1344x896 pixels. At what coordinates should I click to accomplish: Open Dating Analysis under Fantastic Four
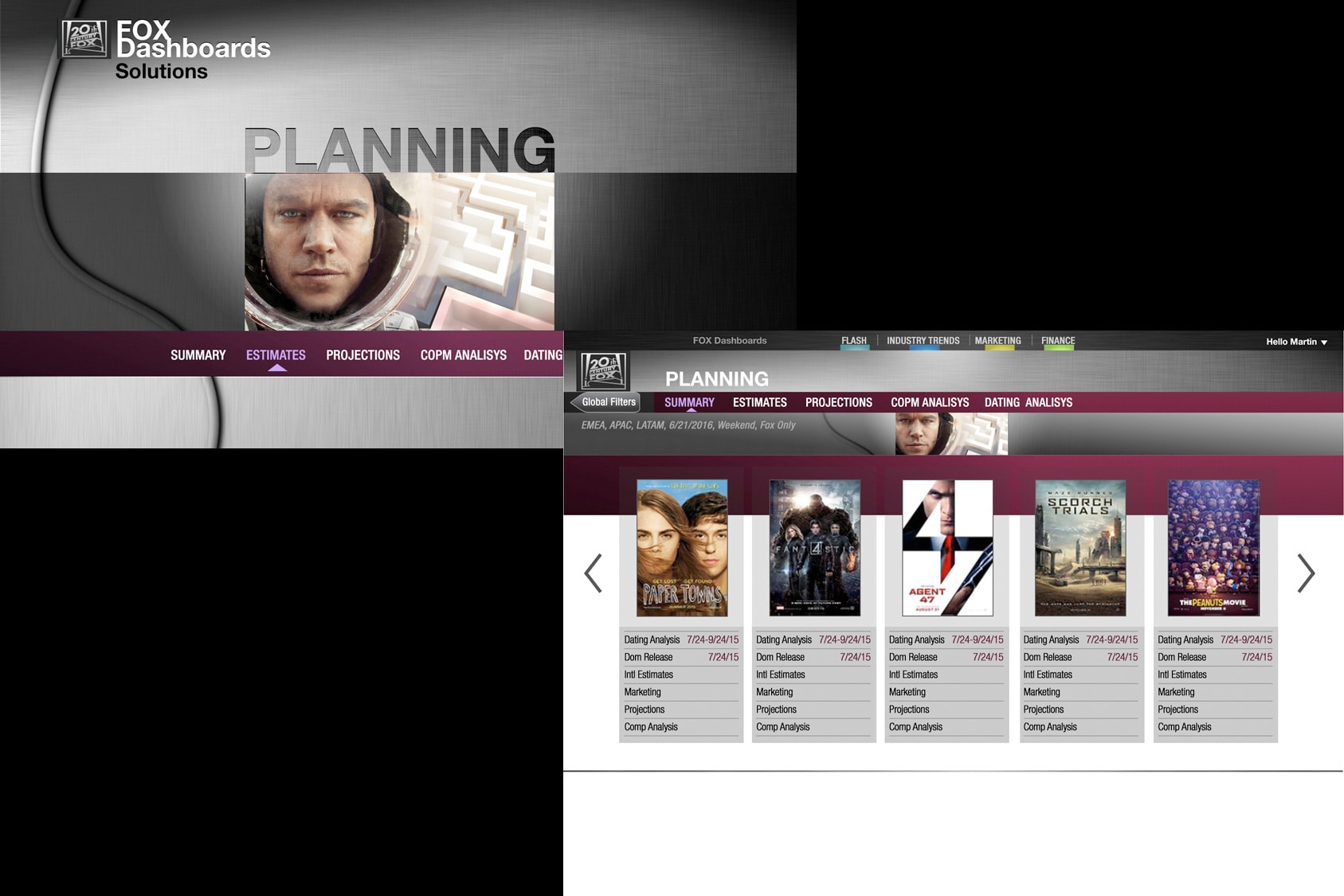tap(813, 640)
